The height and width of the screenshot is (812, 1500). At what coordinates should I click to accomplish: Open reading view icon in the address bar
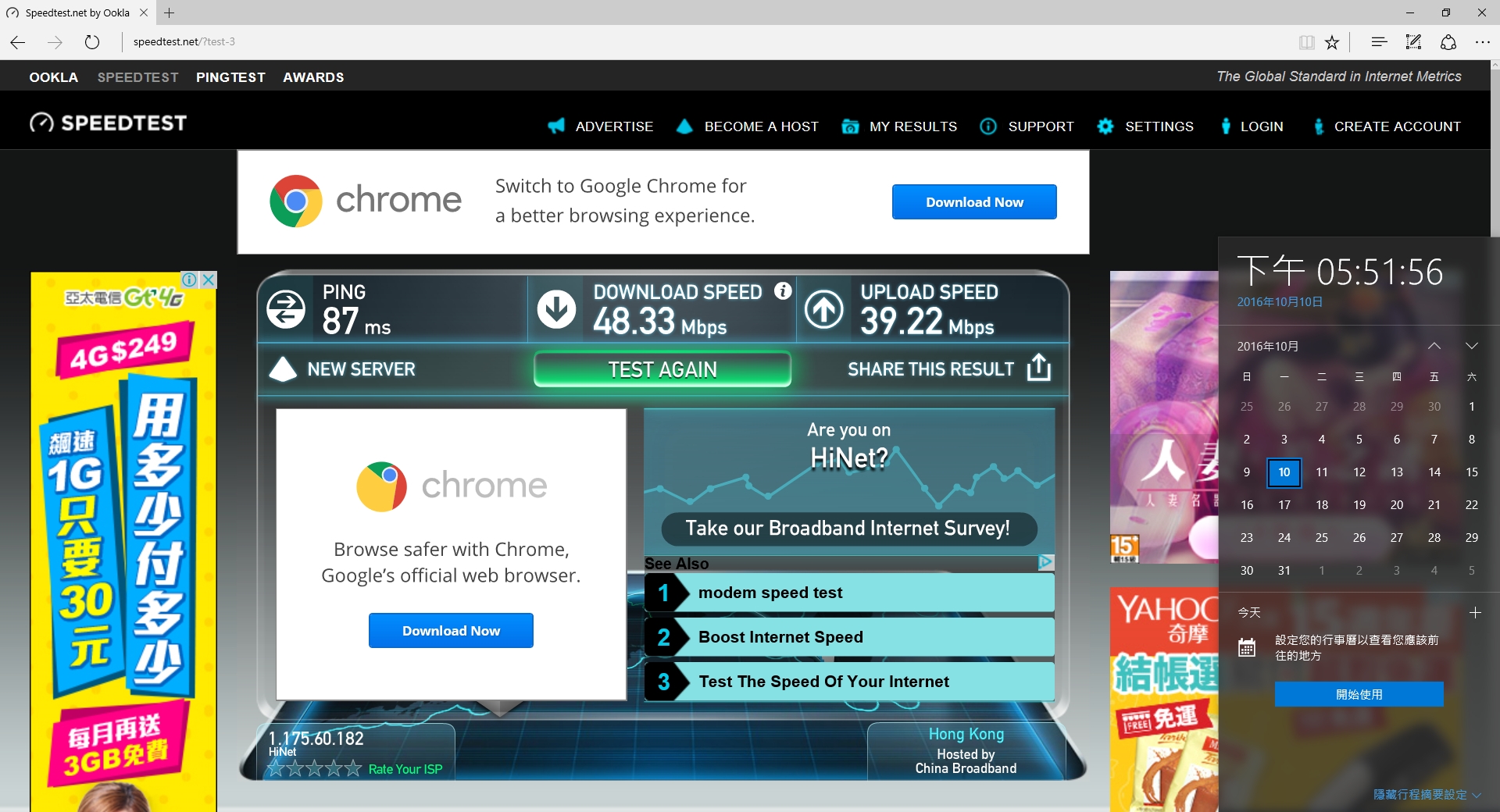(x=1306, y=42)
